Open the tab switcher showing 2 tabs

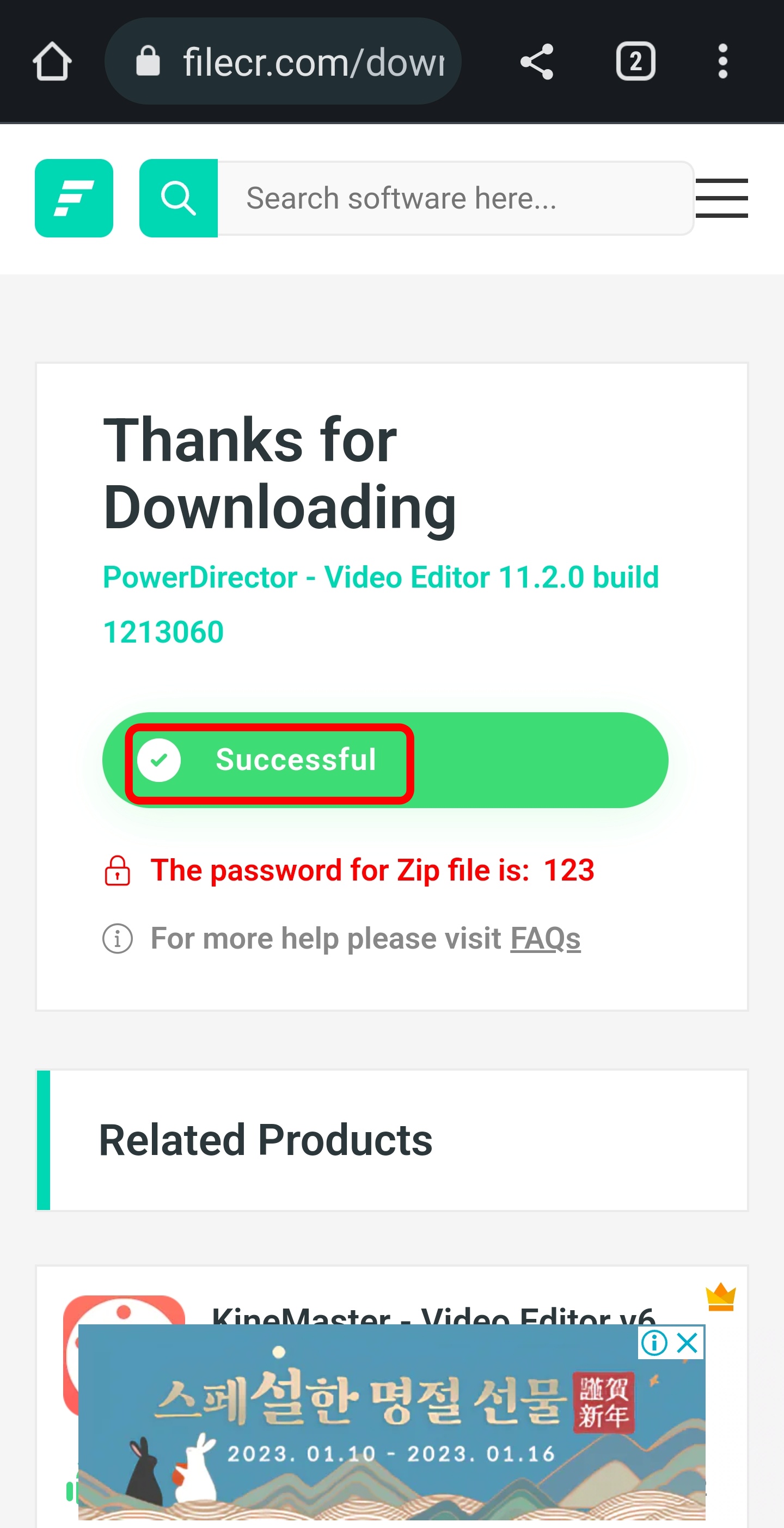pos(635,61)
